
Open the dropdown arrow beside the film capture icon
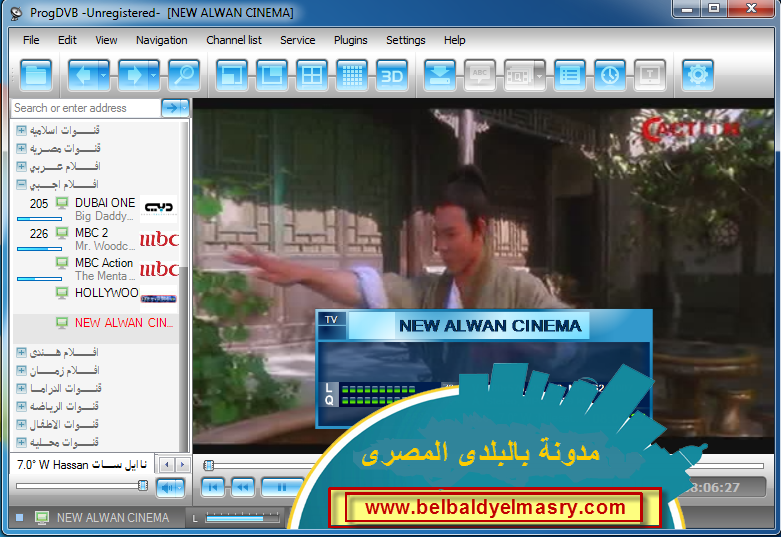tap(540, 75)
